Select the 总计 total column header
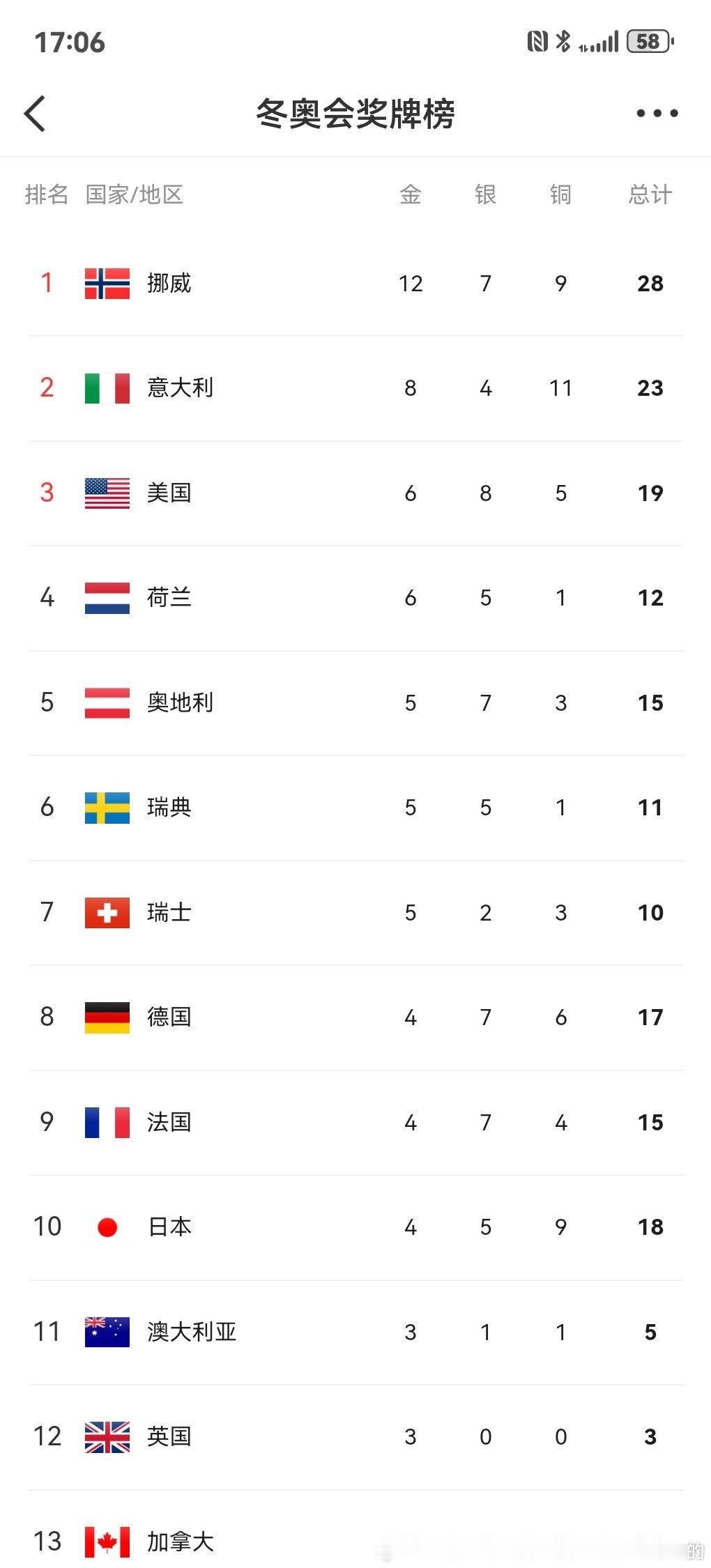The height and width of the screenshot is (1568, 711). [x=650, y=194]
